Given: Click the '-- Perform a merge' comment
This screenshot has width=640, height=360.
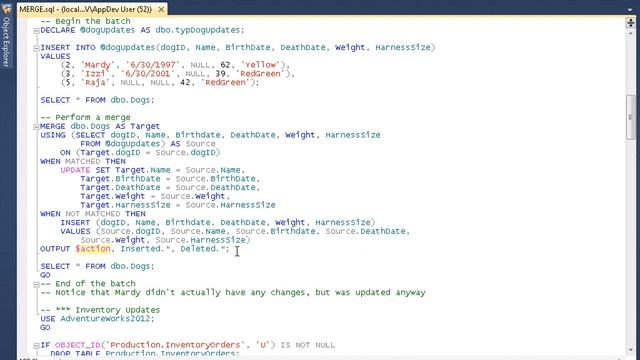Looking at the screenshot, I should [85, 118].
